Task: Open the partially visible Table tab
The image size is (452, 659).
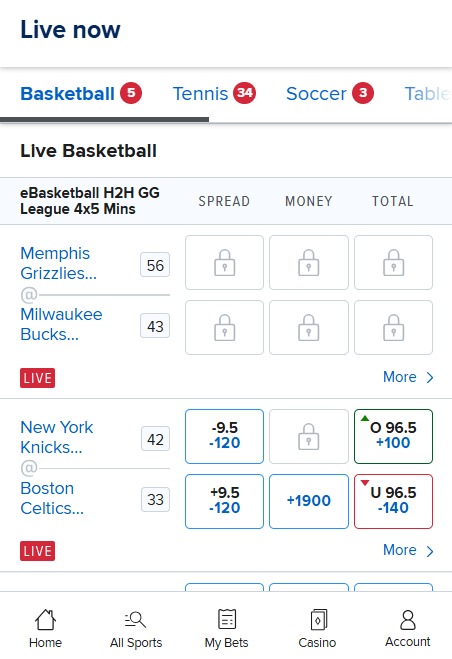Action: pos(428,93)
